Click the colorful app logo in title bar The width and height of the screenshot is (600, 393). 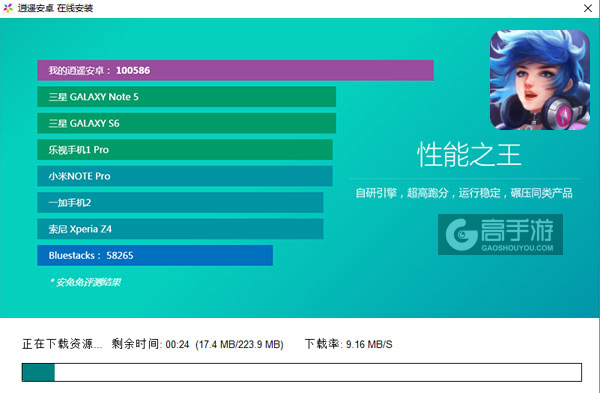click(x=8, y=8)
